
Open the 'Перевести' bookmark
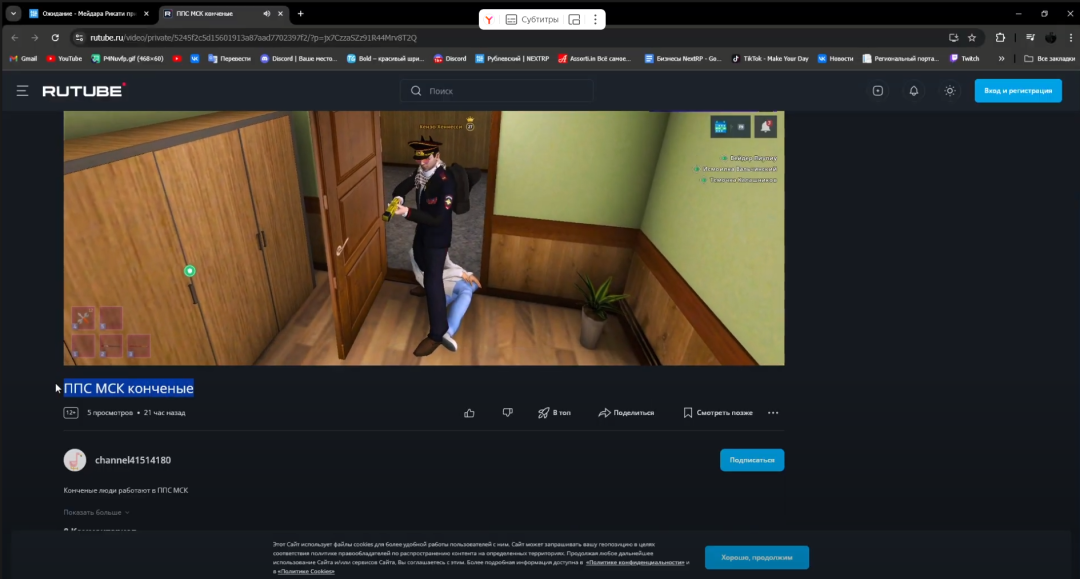(x=229, y=59)
